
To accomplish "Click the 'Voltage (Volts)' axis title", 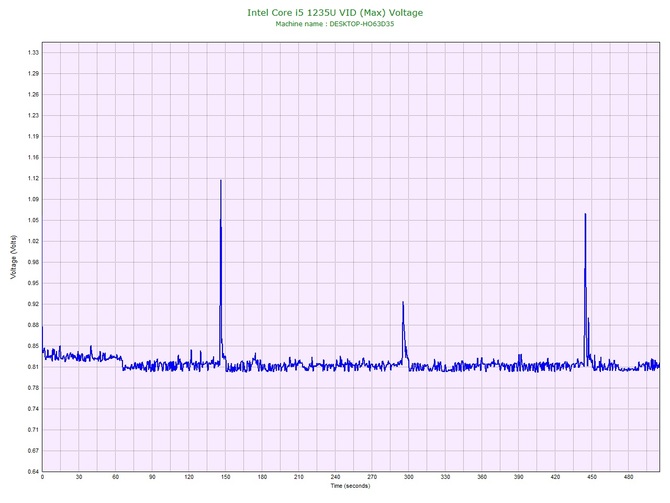I will pyautogui.click(x=14, y=257).
